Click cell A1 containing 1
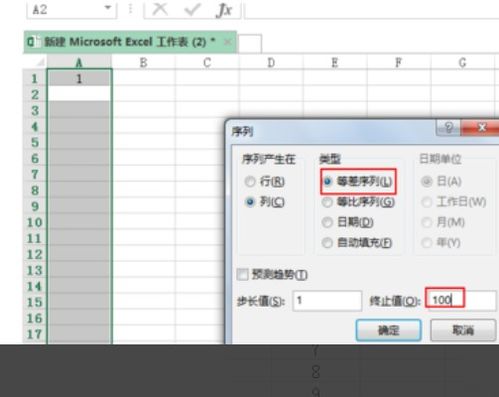This screenshot has height=397, width=499. pyautogui.click(x=79, y=79)
